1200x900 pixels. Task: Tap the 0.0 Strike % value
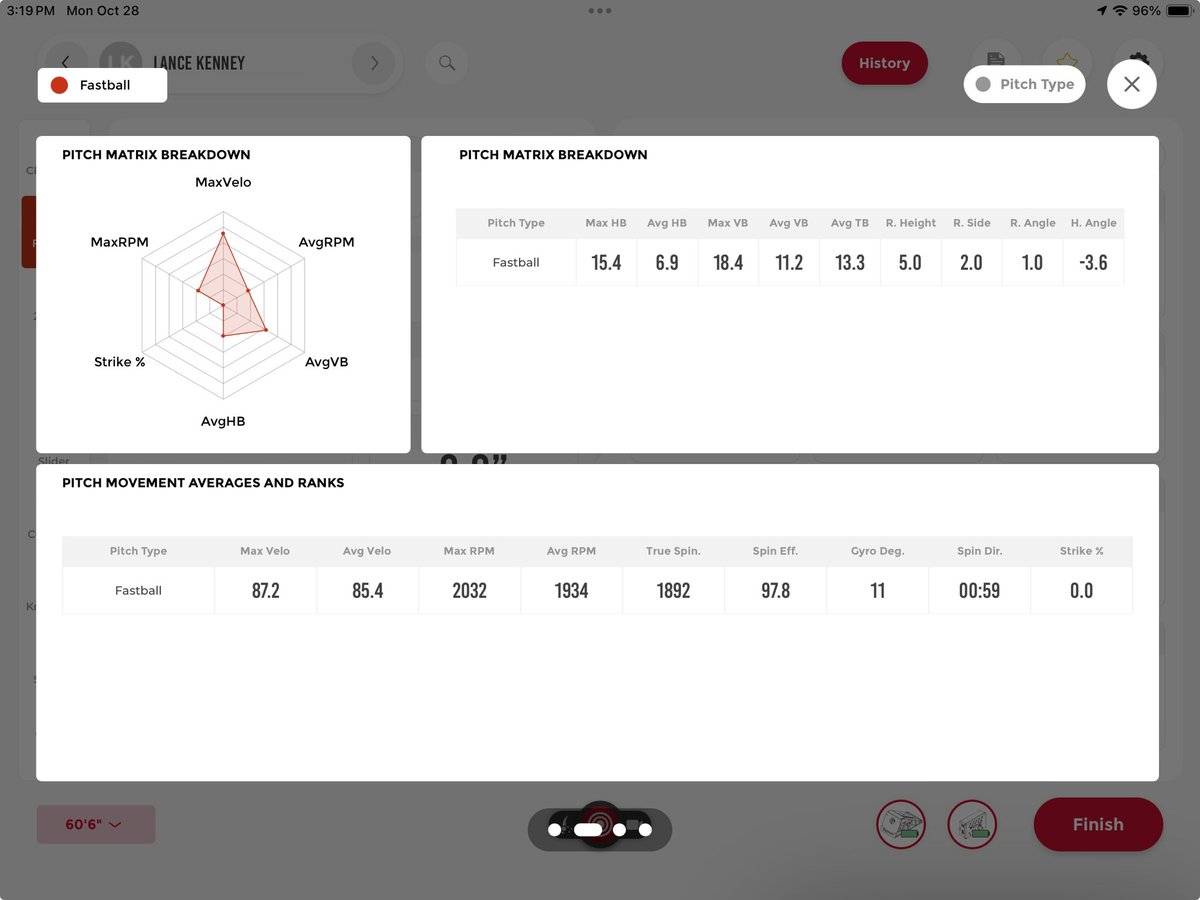pyautogui.click(x=1081, y=590)
